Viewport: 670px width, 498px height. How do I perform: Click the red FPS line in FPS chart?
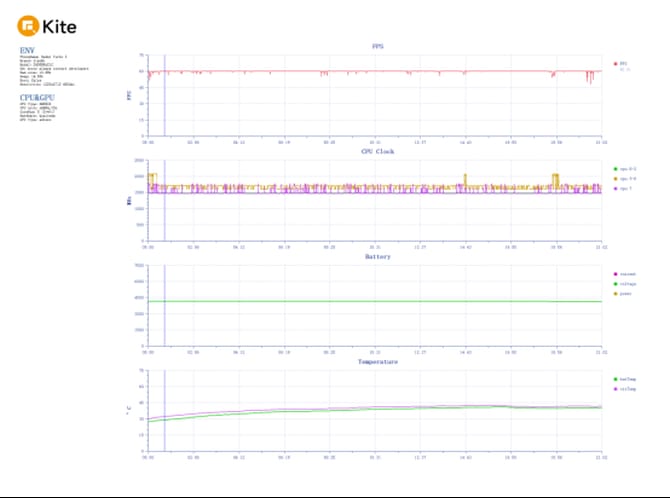[x=375, y=71]
